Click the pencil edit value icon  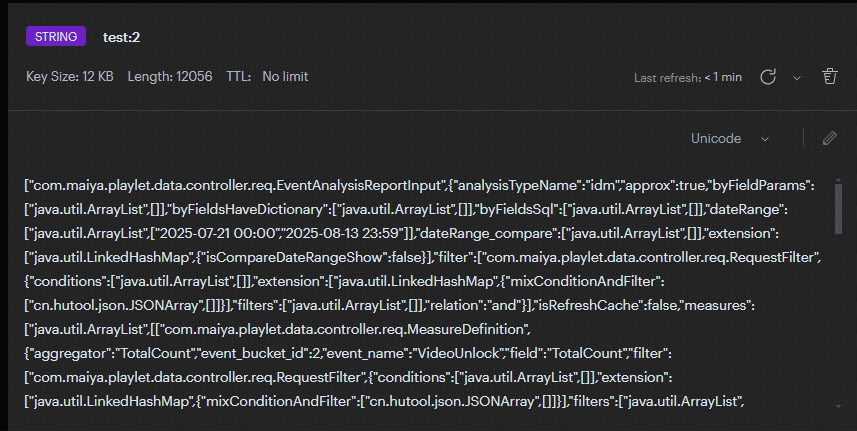[830, 138]
